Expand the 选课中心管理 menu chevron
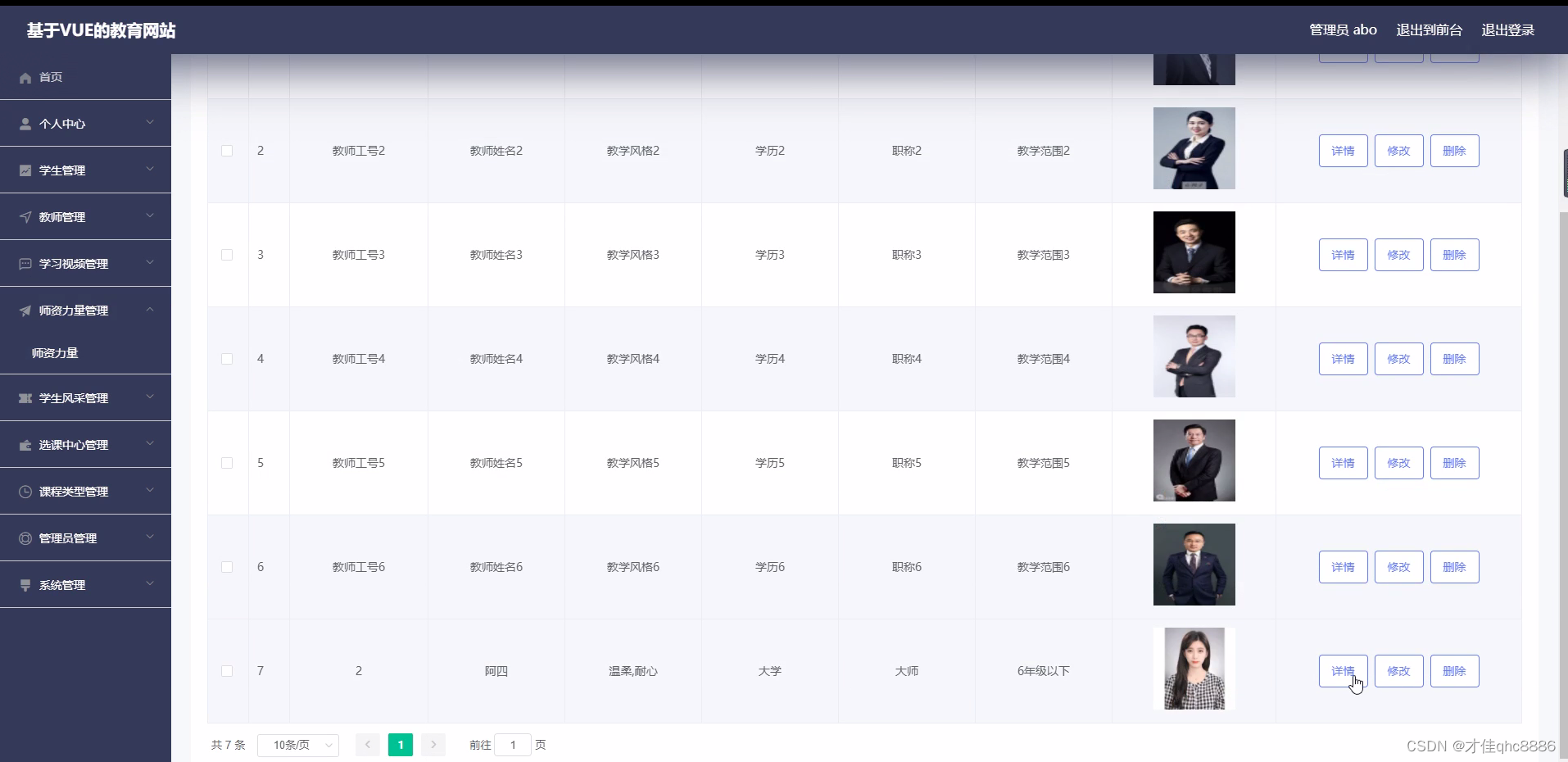The width and height of the screenshot is (1568, 762). point(150,444)
